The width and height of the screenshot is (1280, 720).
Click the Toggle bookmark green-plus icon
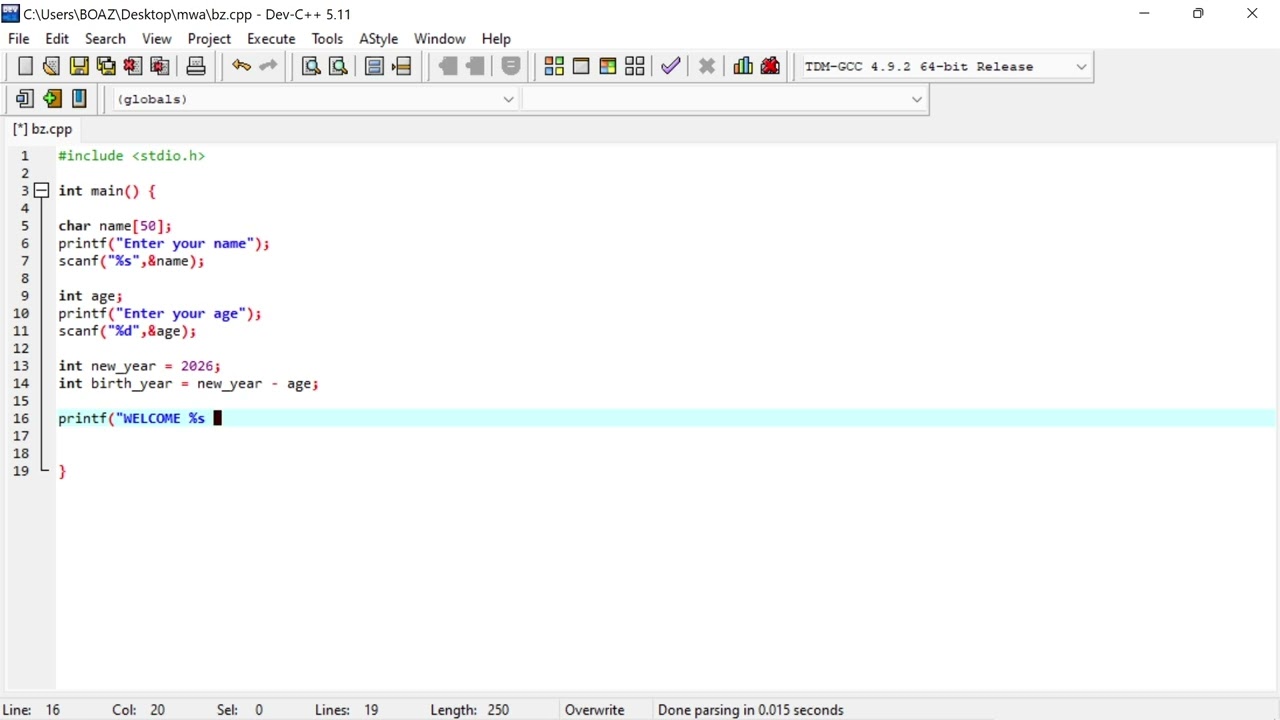(x=52, y=98)
